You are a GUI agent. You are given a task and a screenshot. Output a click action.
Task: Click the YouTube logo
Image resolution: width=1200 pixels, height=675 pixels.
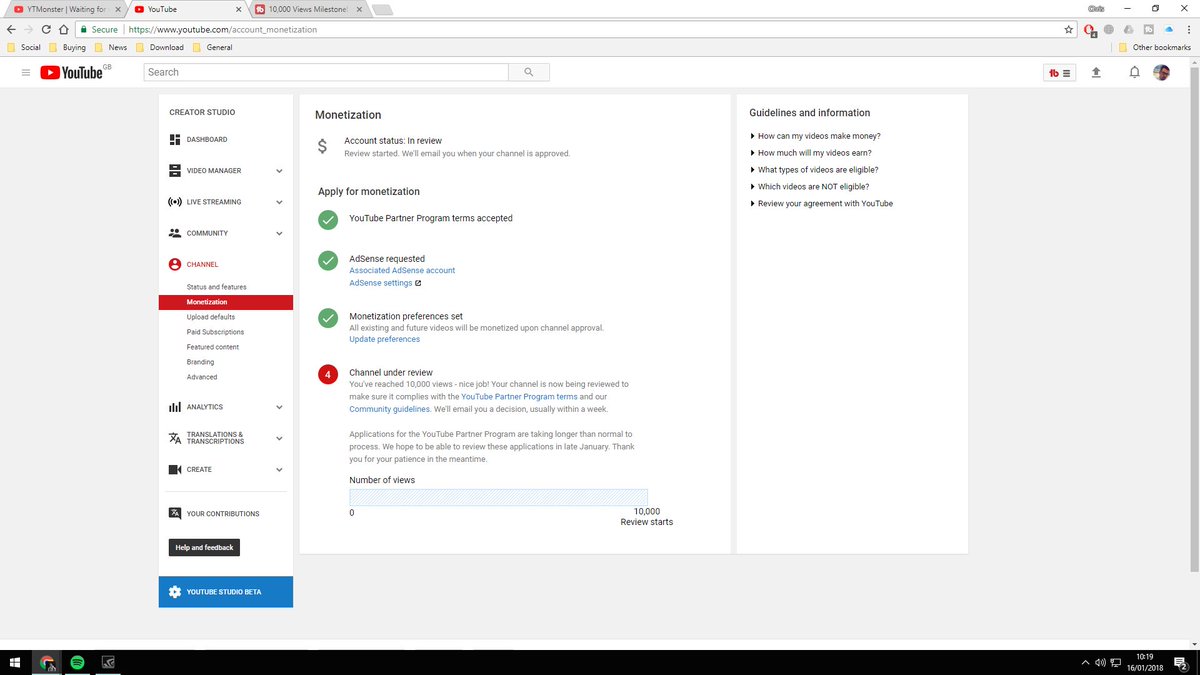coord(71,72)
